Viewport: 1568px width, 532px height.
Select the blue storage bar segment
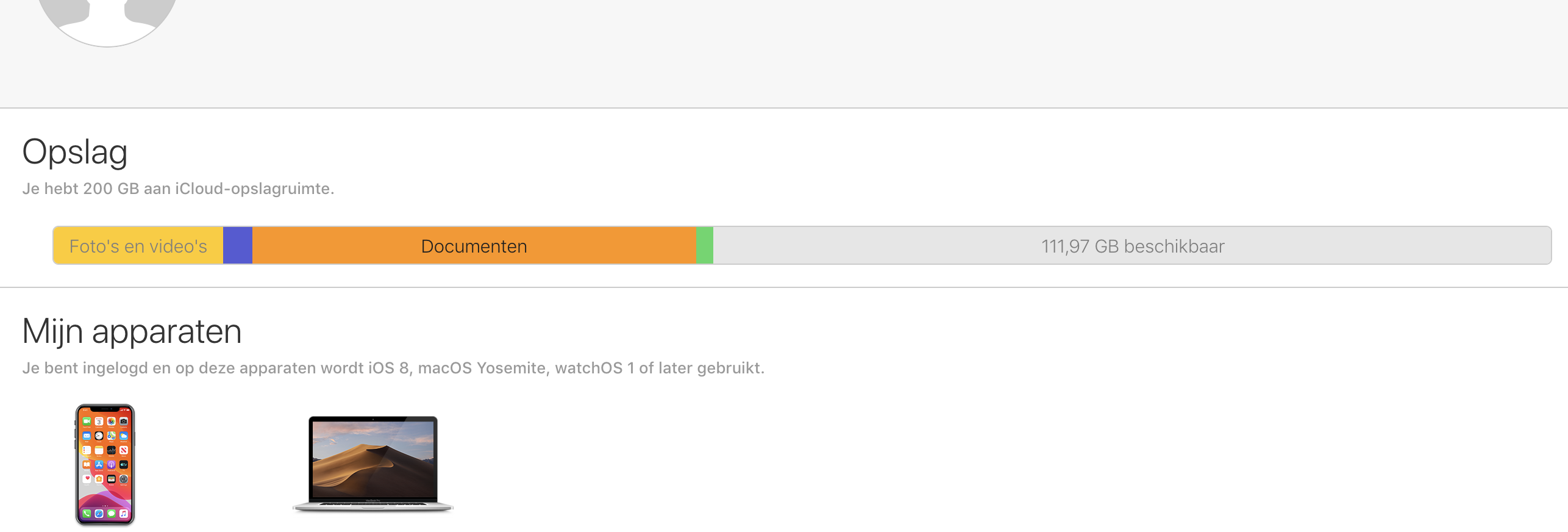(238, 246)
